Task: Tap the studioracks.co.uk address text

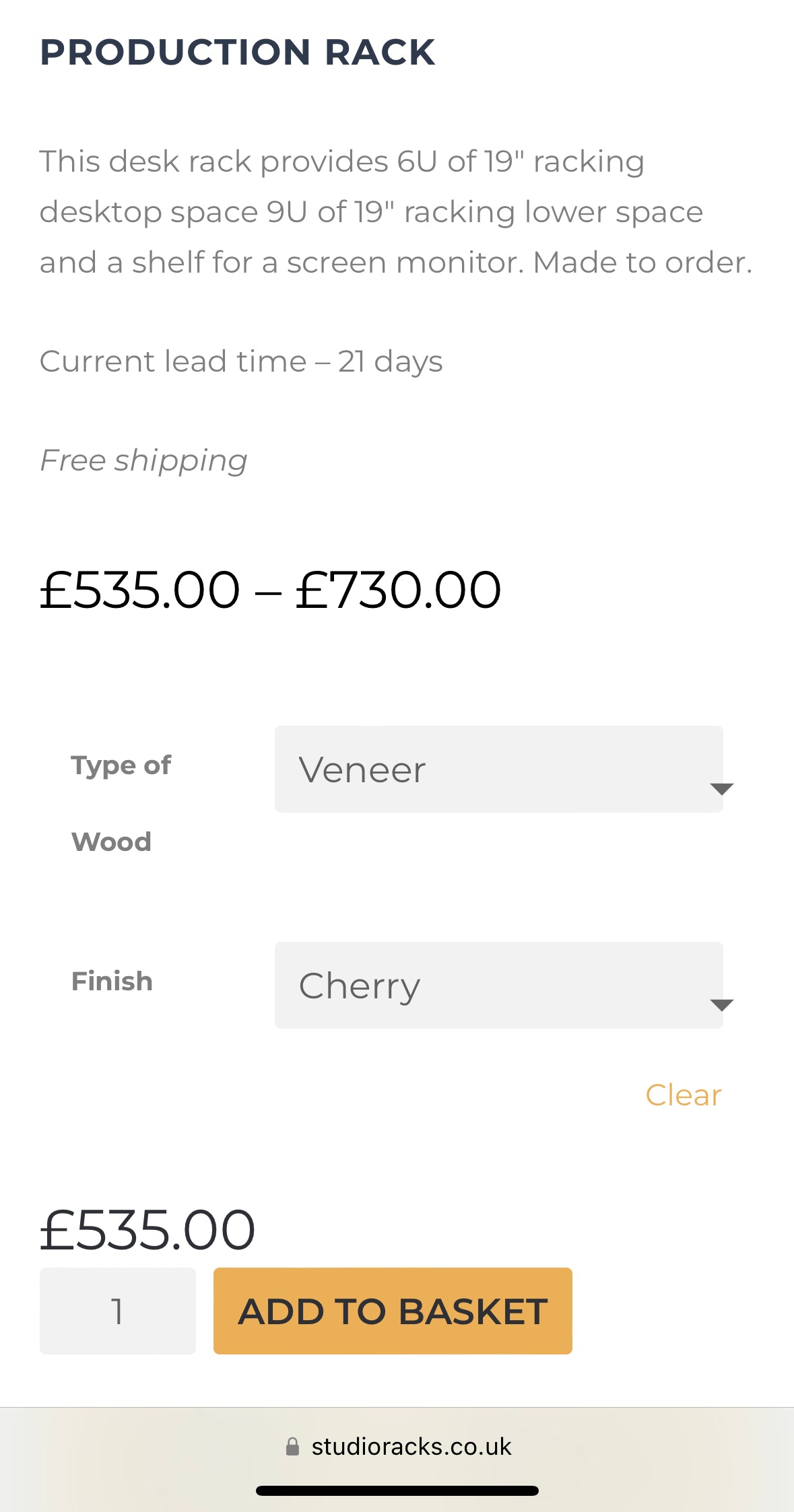Action: tap(411, 1447)
